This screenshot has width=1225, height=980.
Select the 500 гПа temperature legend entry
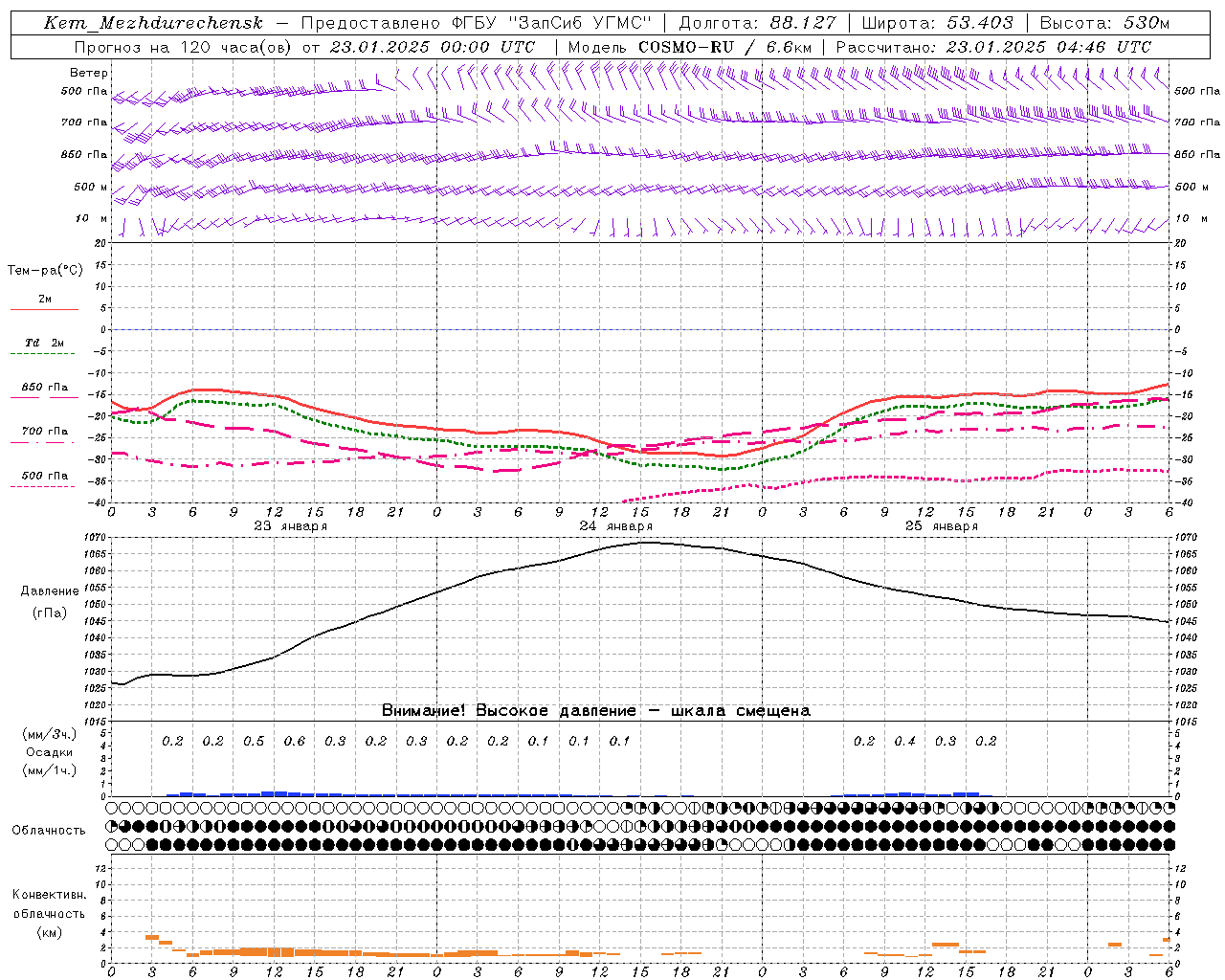coord(45,476)
